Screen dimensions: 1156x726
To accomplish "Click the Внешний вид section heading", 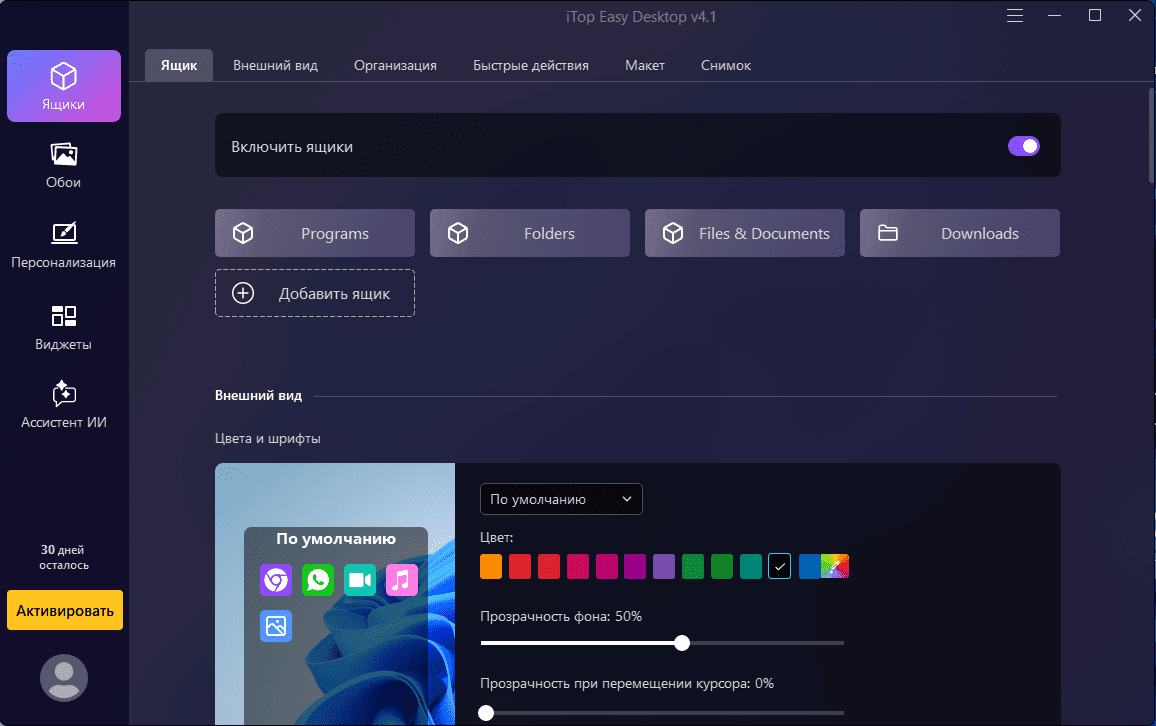I will point(258,396).
